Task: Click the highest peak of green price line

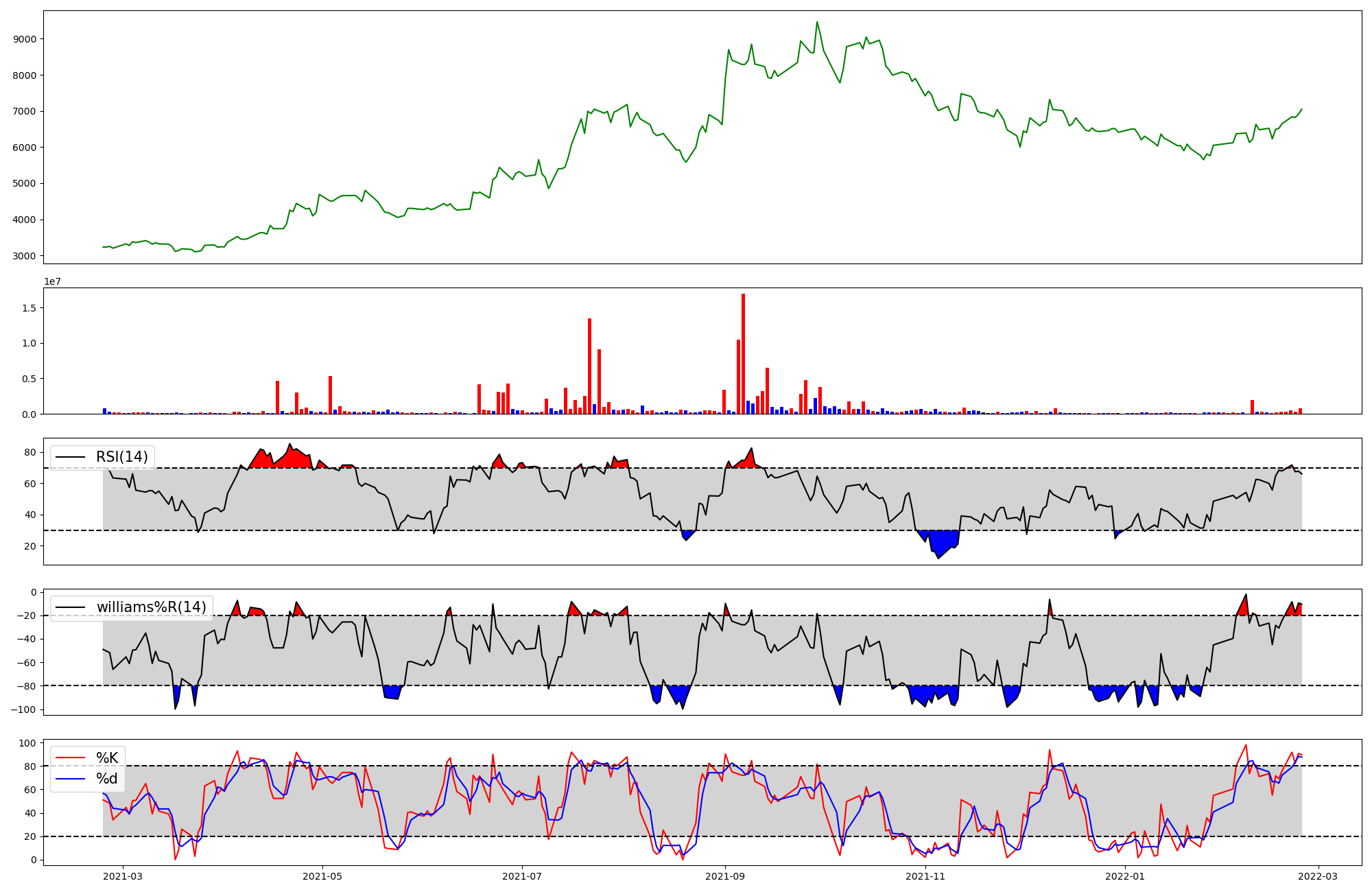Action: click(x=816, y=23)
